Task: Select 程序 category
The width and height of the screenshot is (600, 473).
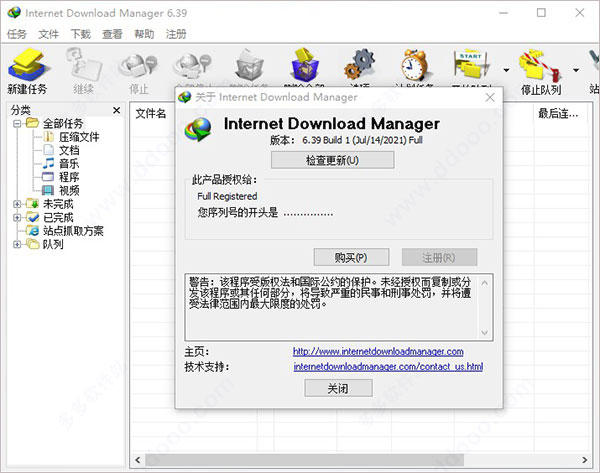Action: click(69, 177)
